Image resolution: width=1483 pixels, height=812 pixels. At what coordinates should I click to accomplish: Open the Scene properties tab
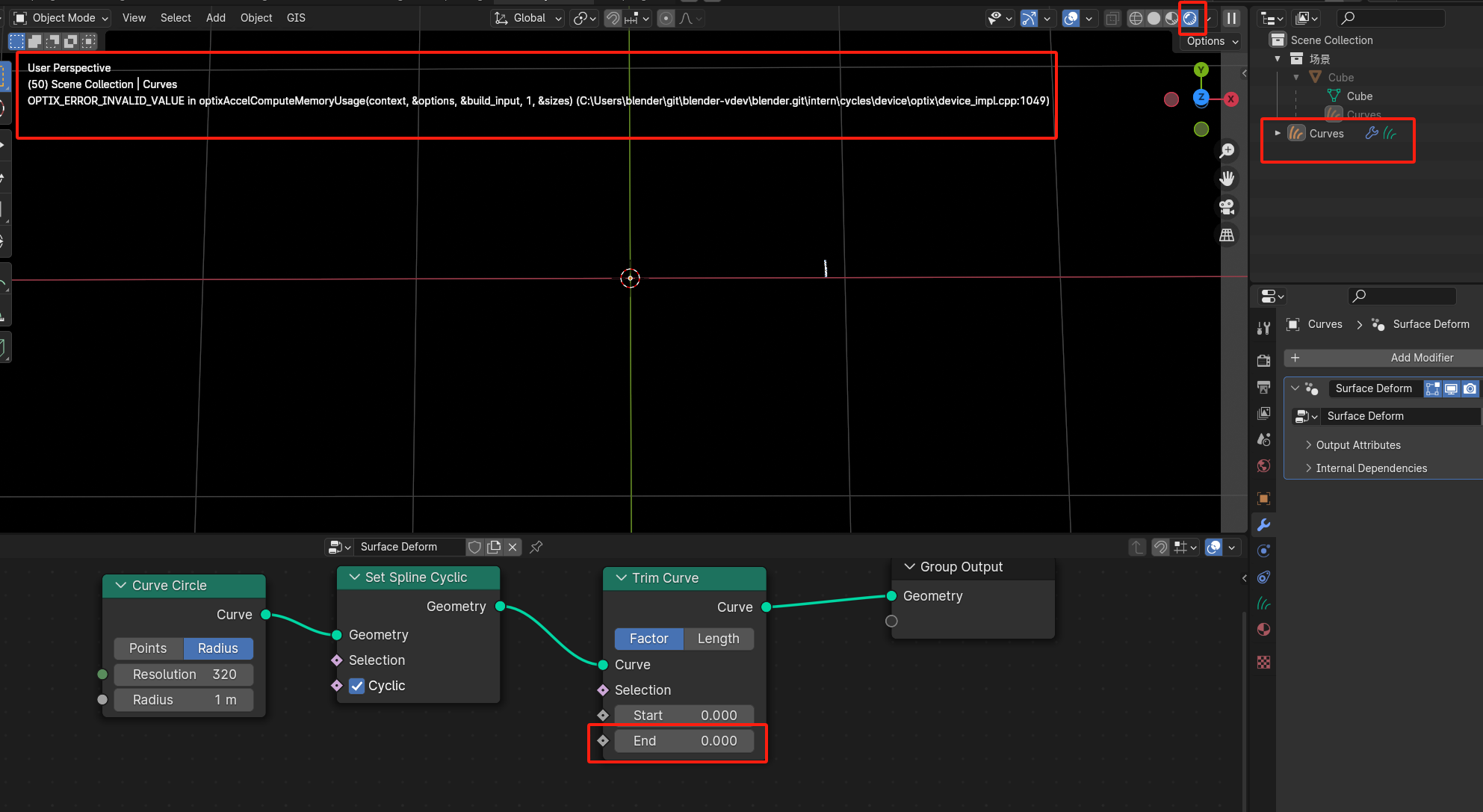tap(1263, 439)
